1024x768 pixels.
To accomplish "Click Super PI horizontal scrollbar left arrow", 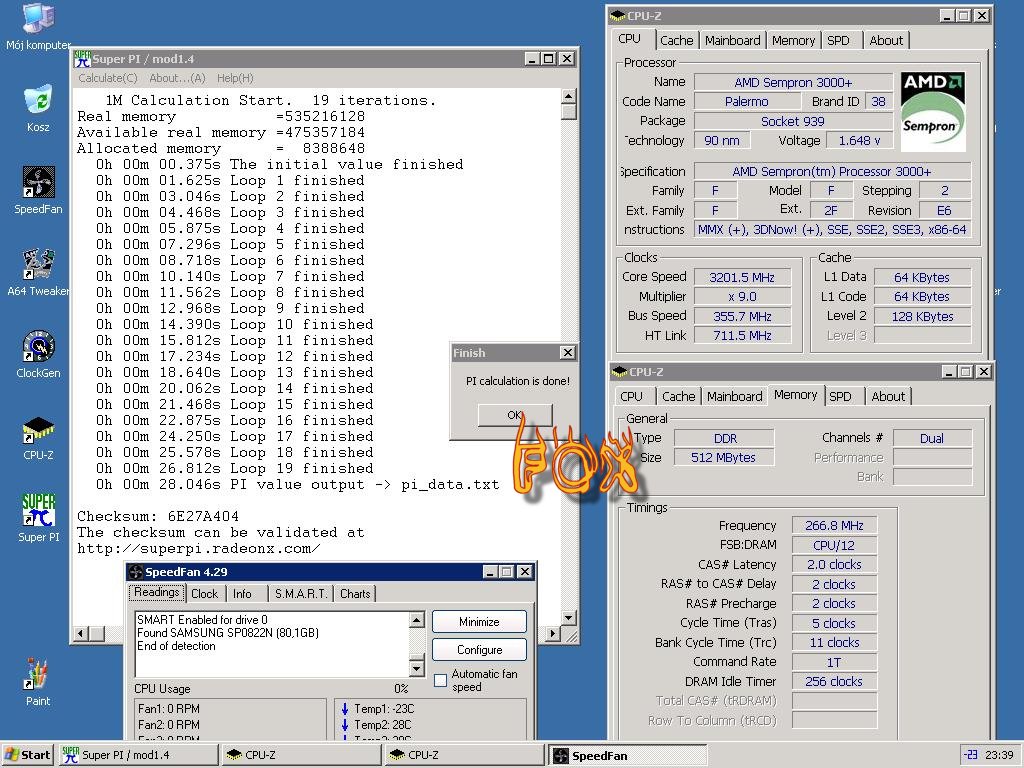I will 81,633.
